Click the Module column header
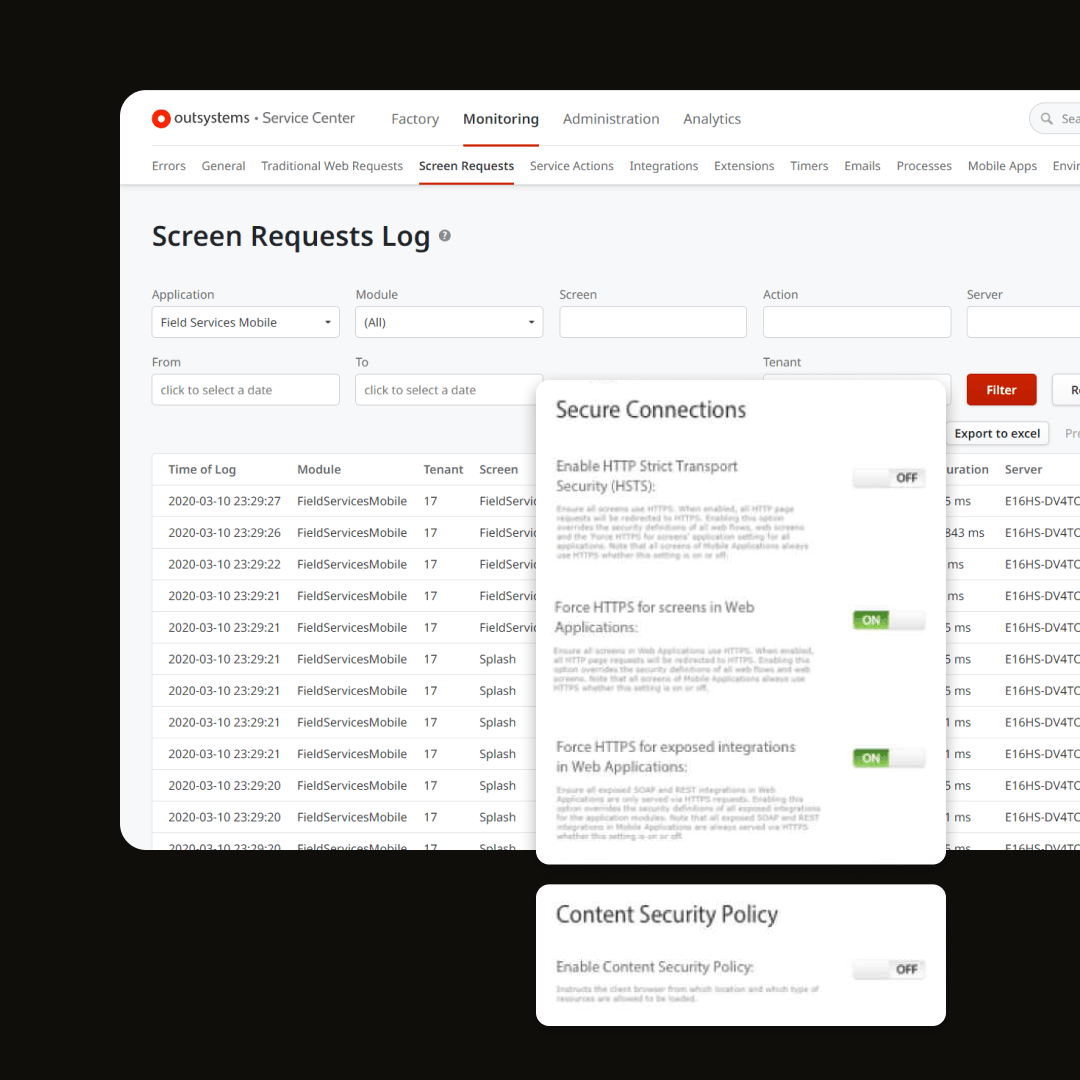 tap(319, 469)
